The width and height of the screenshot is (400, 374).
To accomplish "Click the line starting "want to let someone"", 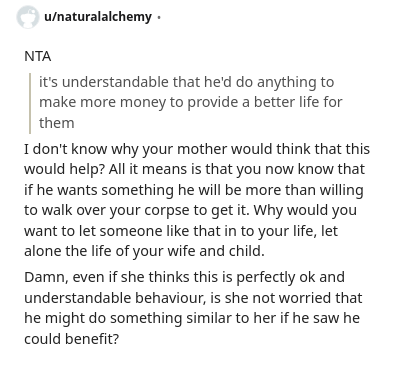I will [x=181, y=231].
